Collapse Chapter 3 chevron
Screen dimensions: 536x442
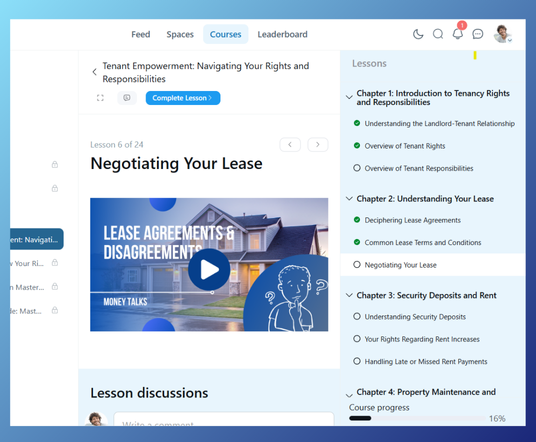[x=349, y=295]
